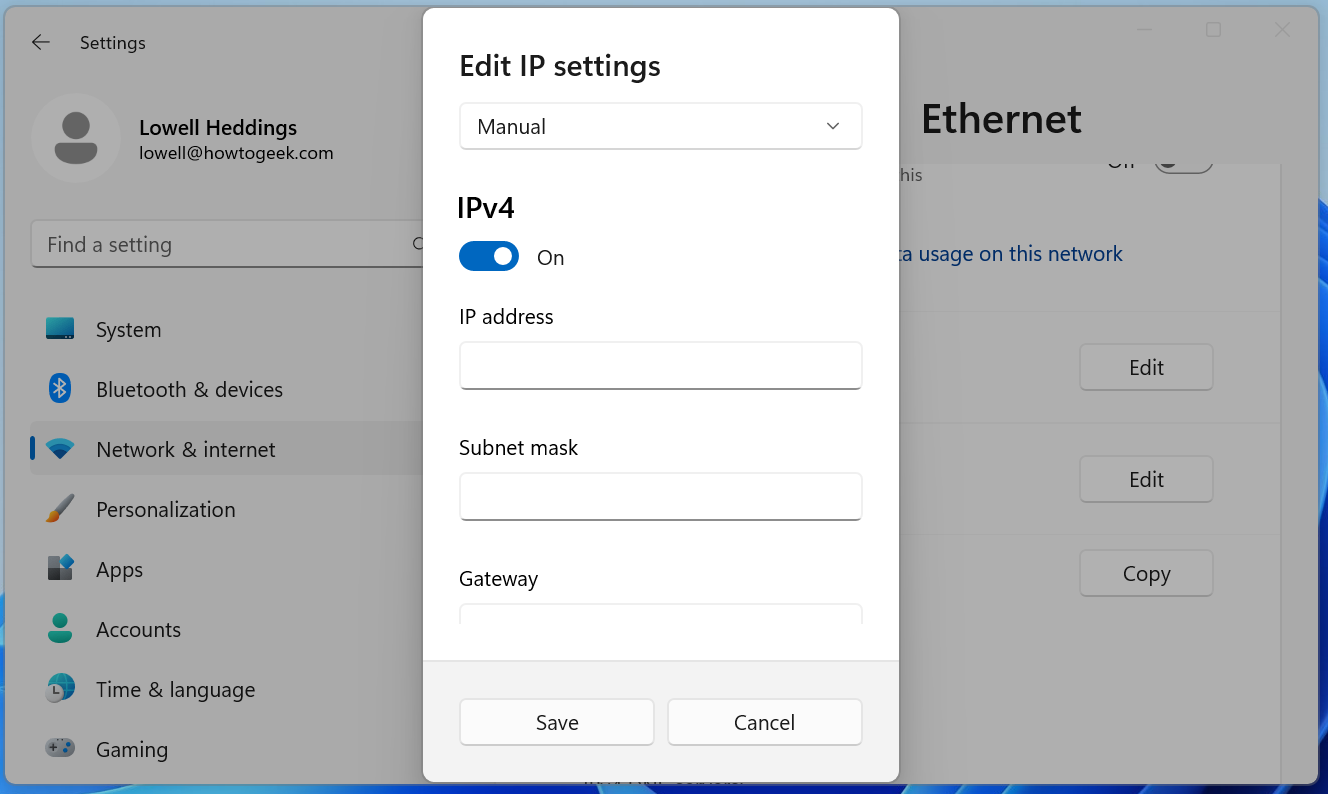Select System in the sidebar
This screenshot has height=794, width=1328.
[128, 329]
